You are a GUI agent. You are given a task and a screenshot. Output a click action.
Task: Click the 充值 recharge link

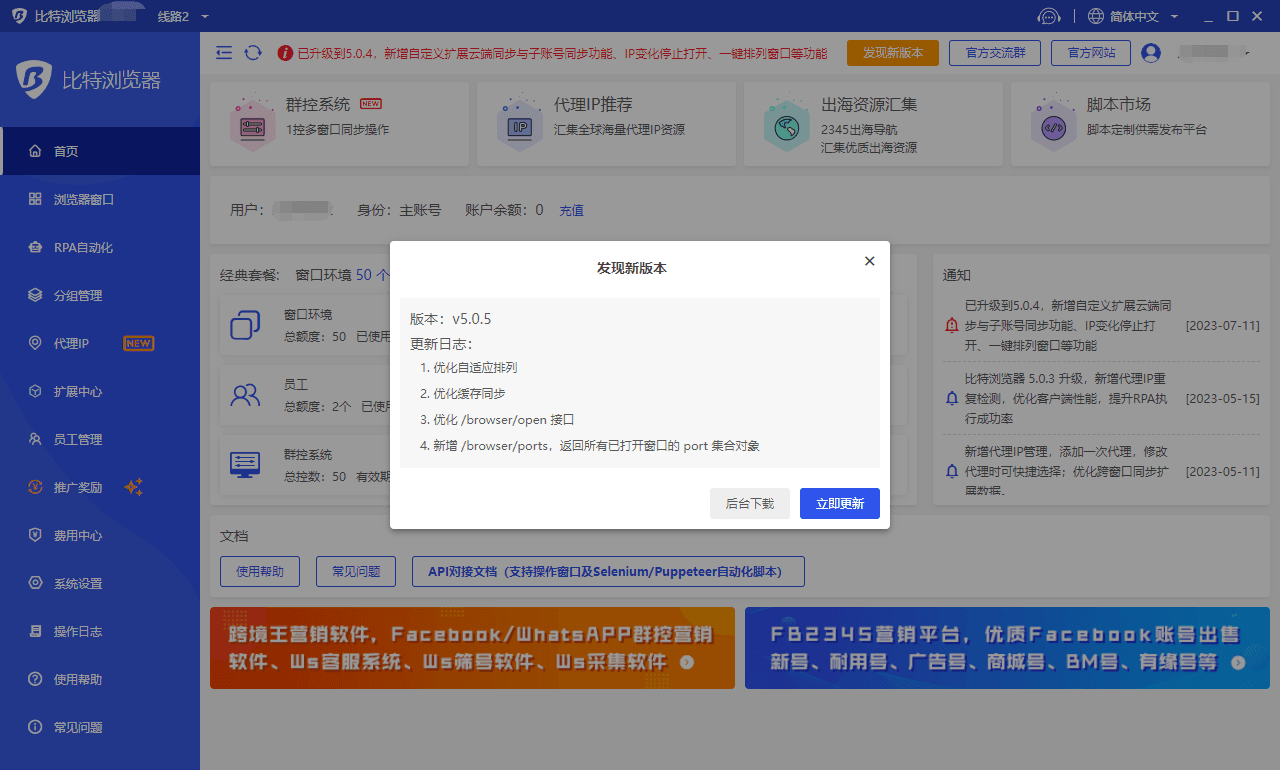[x=571, y=211]
